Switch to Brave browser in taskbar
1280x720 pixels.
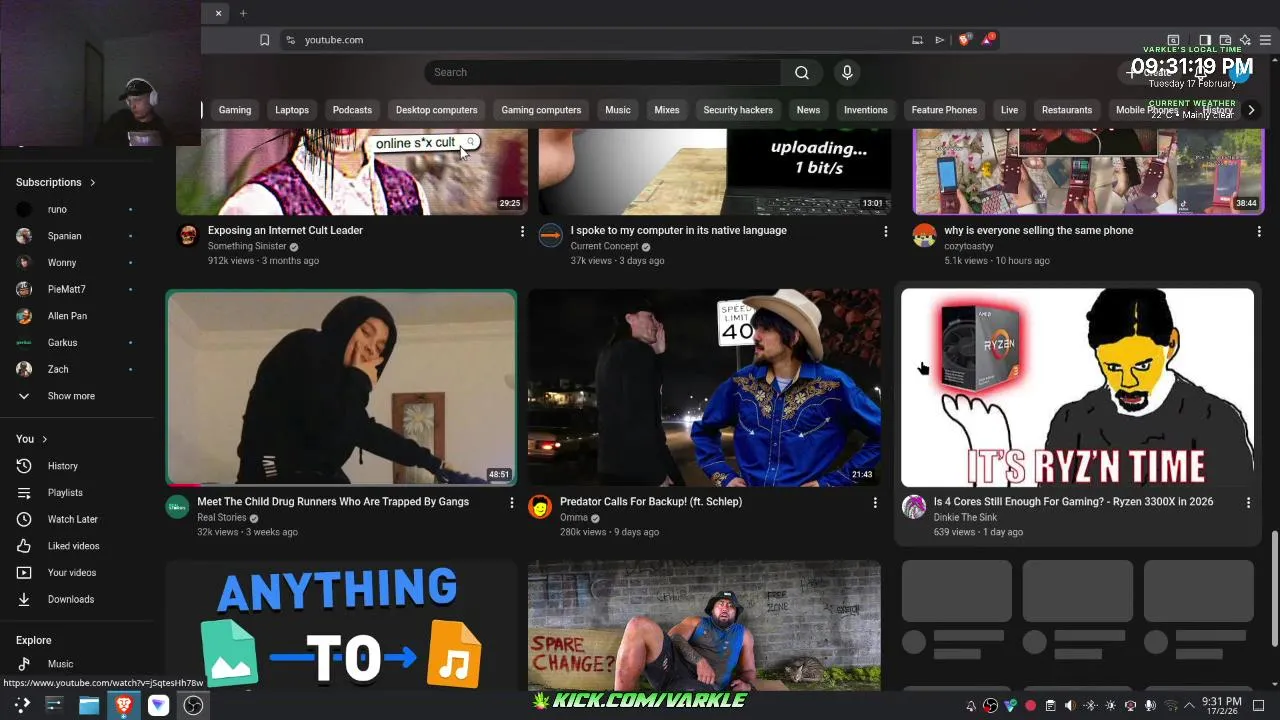click(124, 705)
